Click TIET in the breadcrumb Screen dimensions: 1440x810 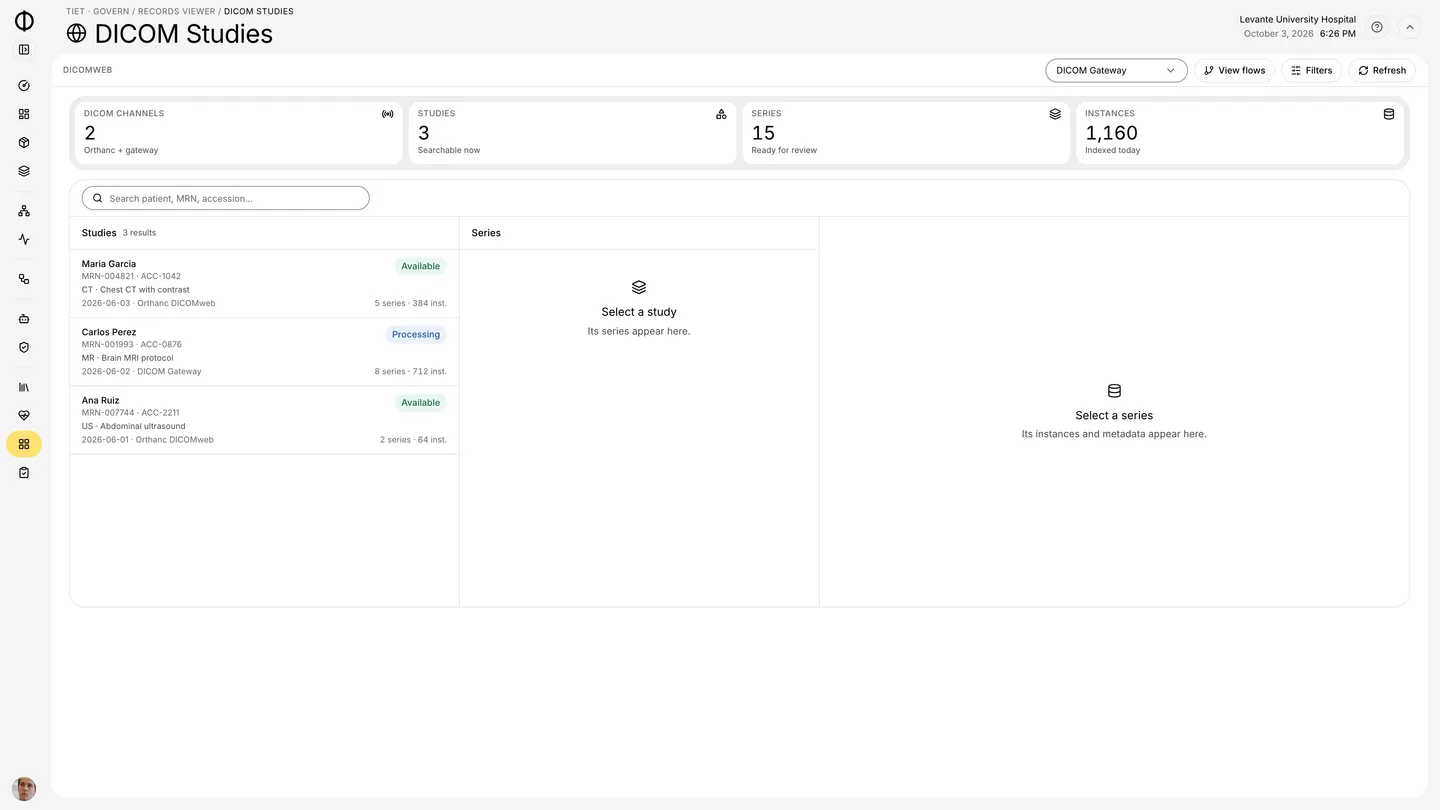(x=75, y=12)
